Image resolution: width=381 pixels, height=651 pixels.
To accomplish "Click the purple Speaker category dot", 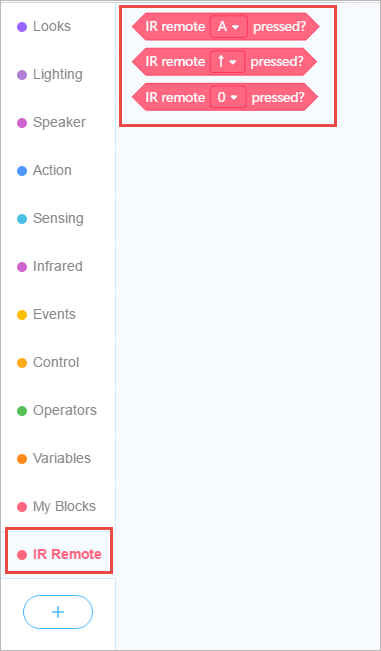I will click(x=22, y=123).
